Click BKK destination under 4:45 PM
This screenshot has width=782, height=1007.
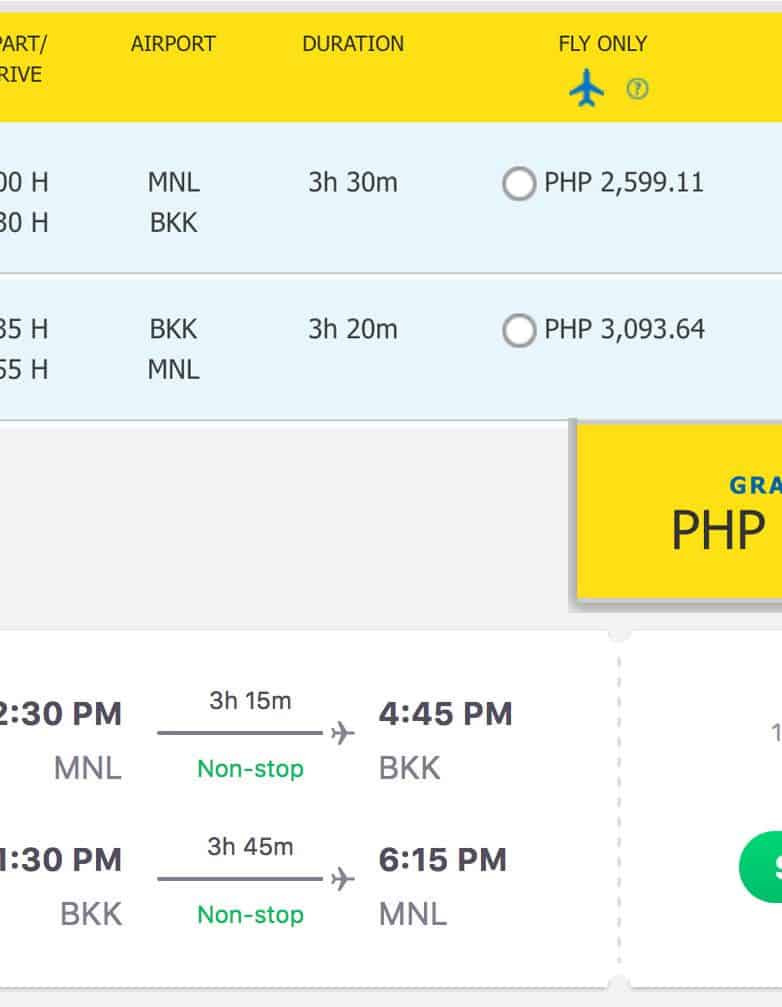pos(410,768)
